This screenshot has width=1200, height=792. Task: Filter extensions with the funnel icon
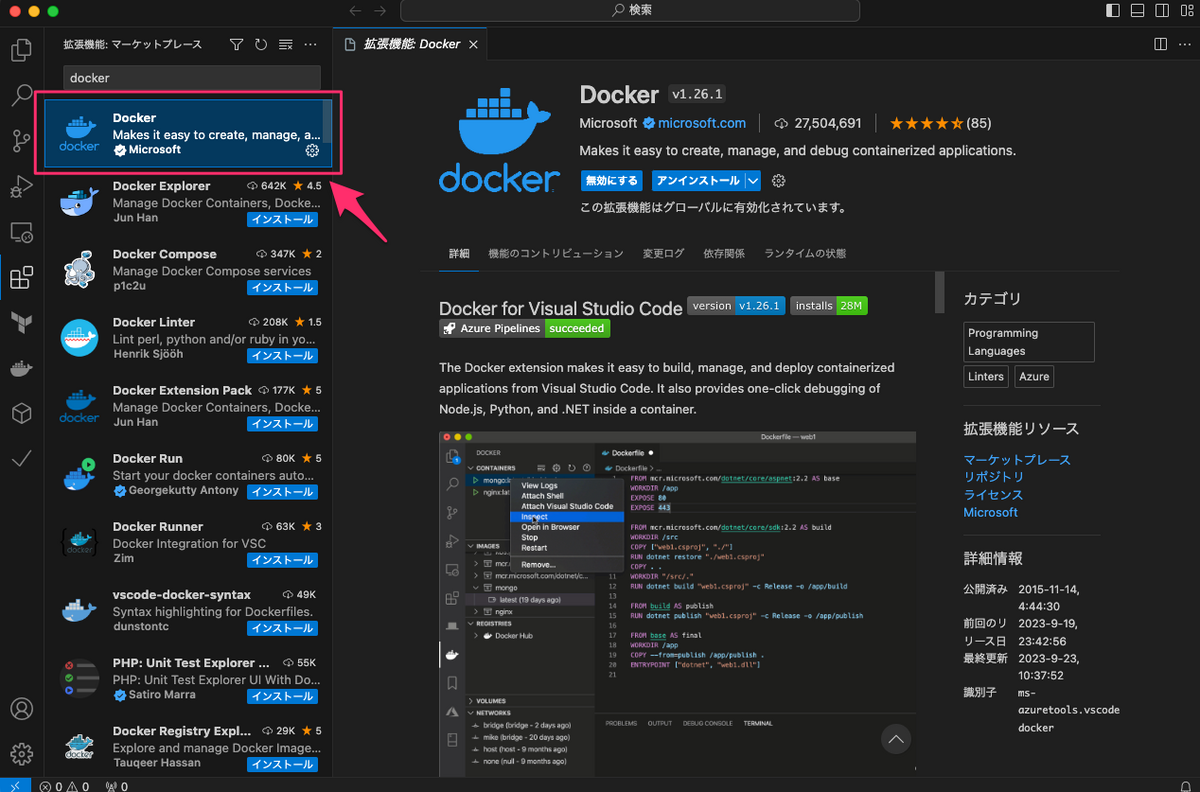(236, 44)
